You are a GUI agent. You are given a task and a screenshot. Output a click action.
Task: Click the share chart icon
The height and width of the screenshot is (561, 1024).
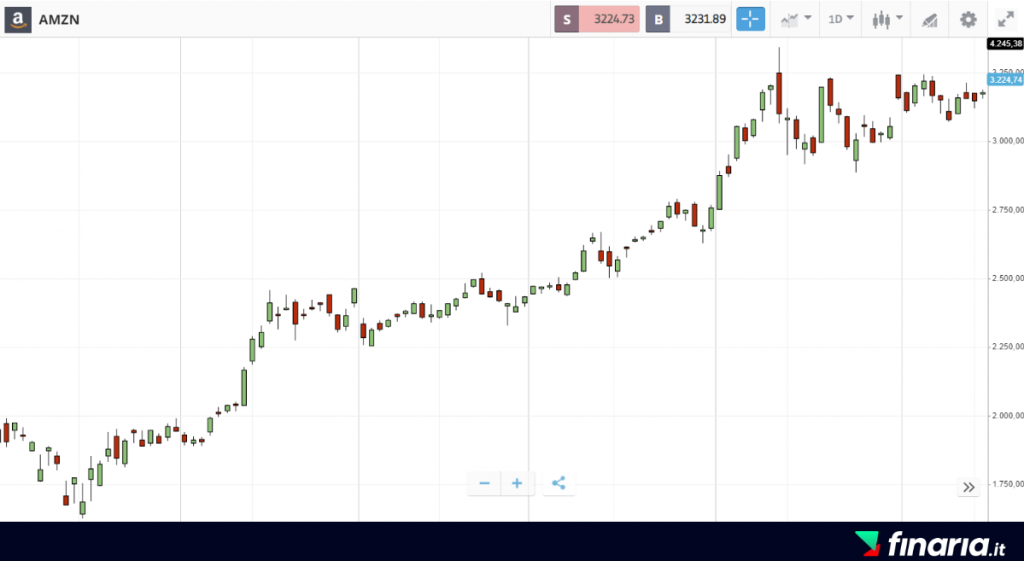(x=558, y=483)
